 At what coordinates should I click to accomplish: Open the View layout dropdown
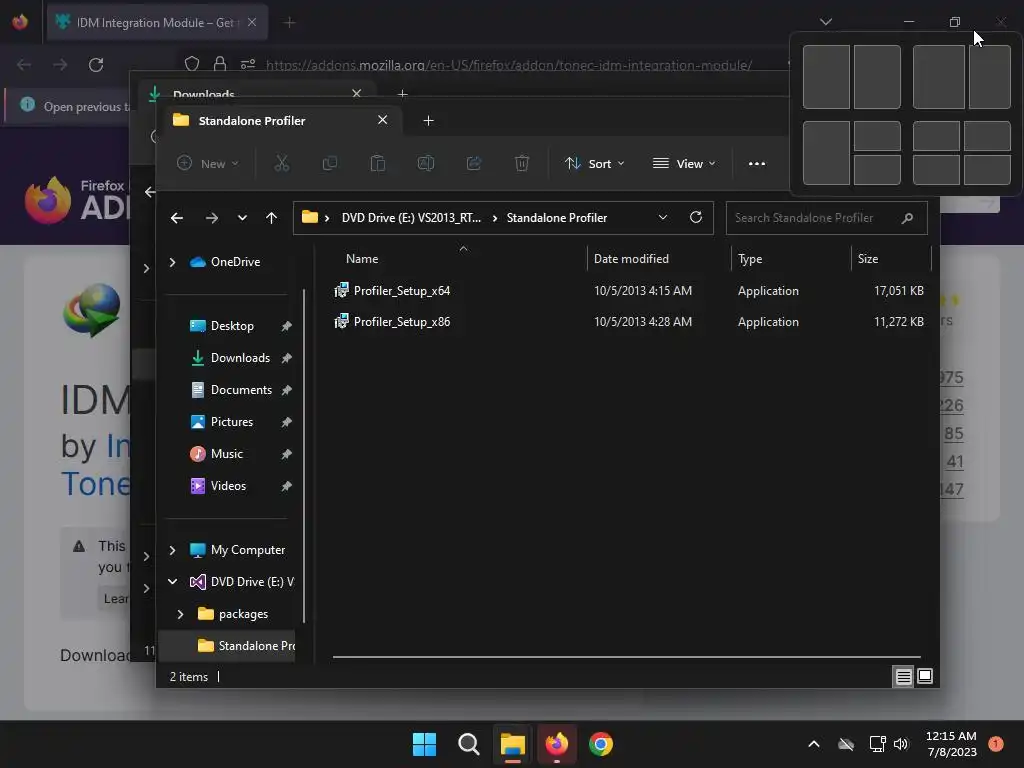(684, 163)
